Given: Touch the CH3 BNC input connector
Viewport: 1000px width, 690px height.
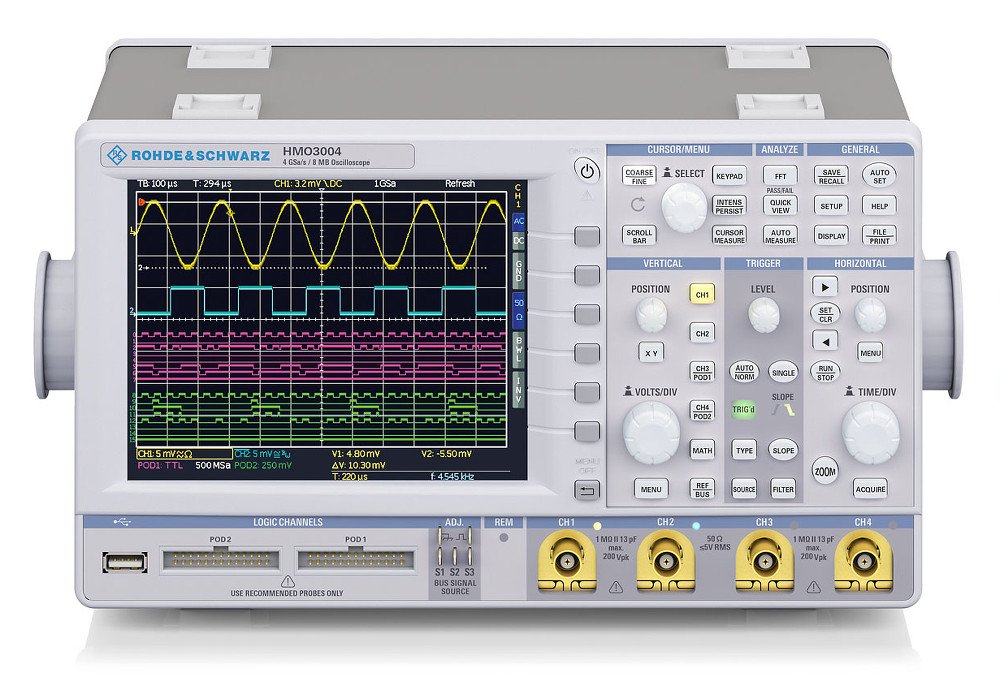Looking at the screenshot, I should [764, 562].
